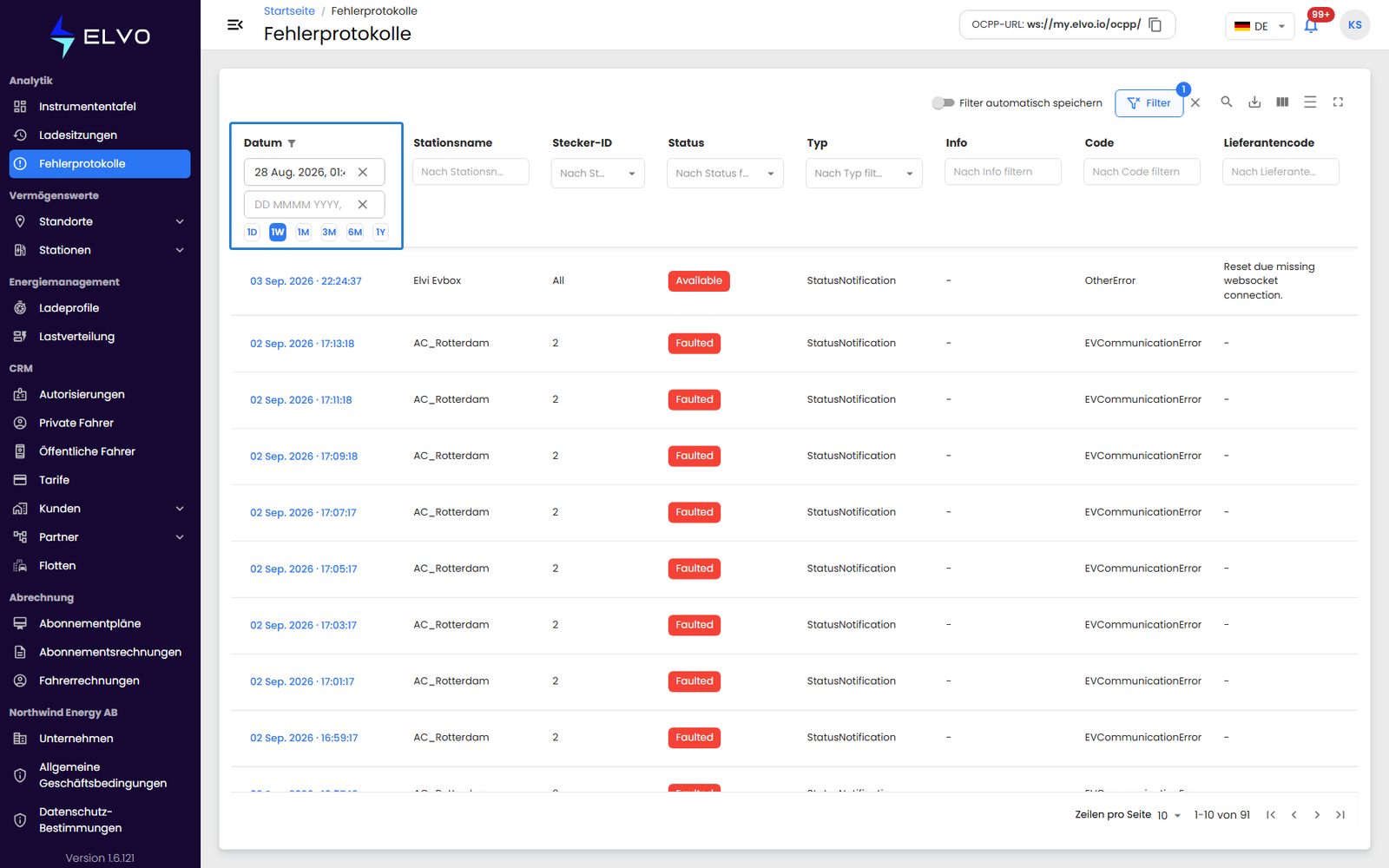Toggle Filter automatisch speichern switch
This screenshot has width=1389, height=868.
pos(943,102)
